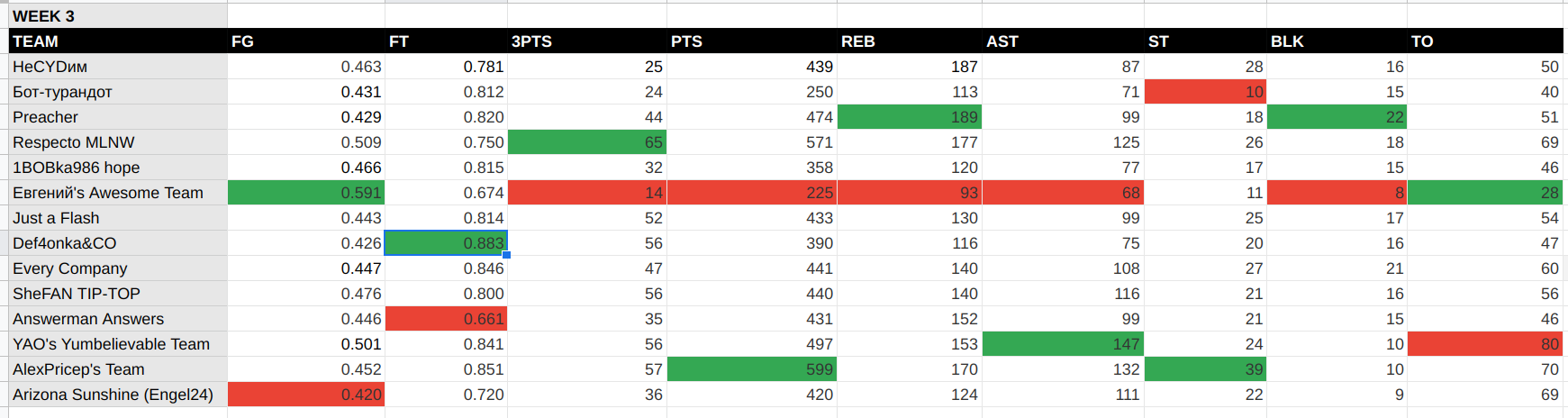Screen dimensions: 1568x418
Task: Click the Preacher team name cell
Action: (x=118, y=117)
